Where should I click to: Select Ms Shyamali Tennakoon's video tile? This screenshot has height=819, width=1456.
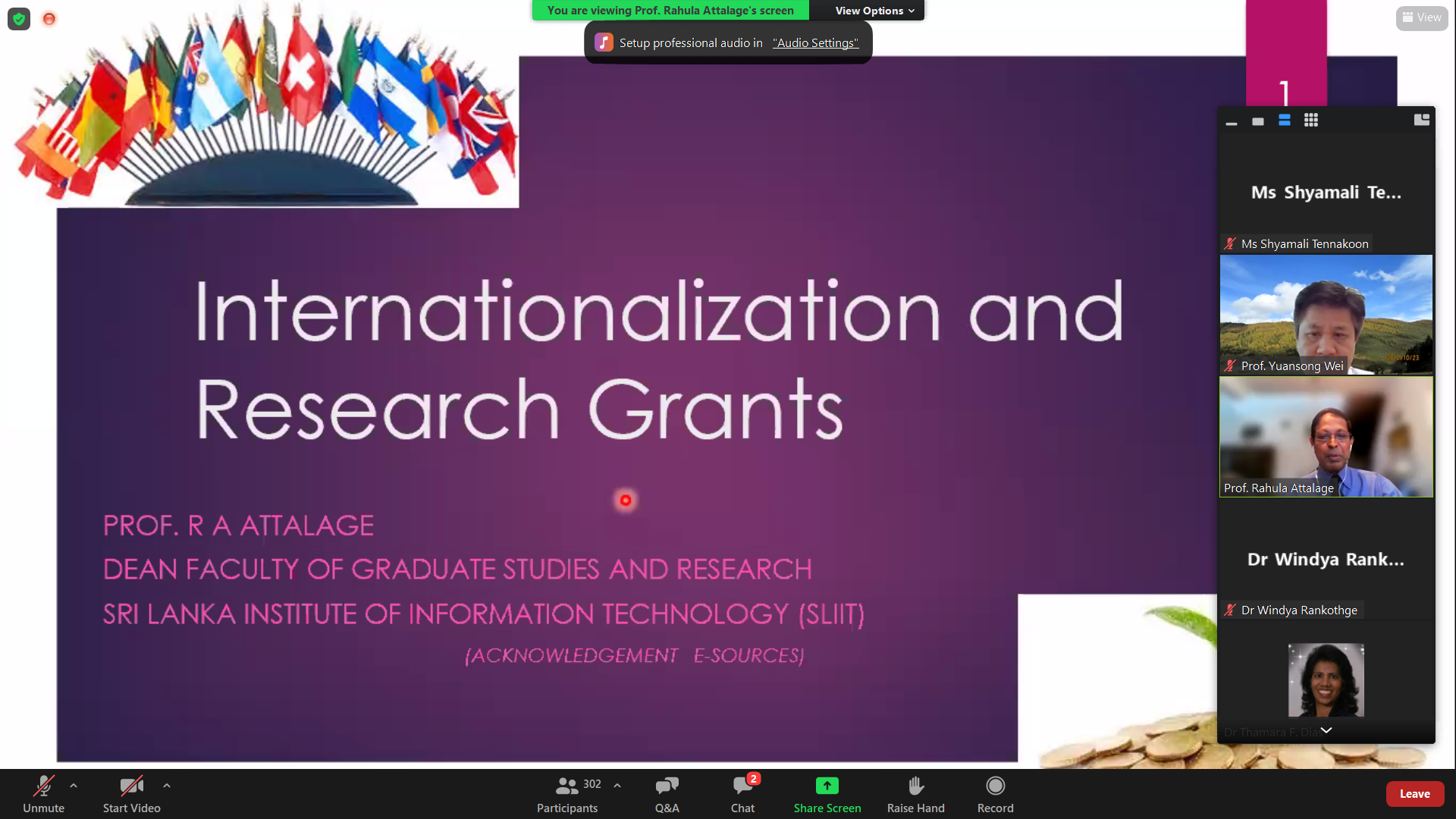coord(1326,193)
